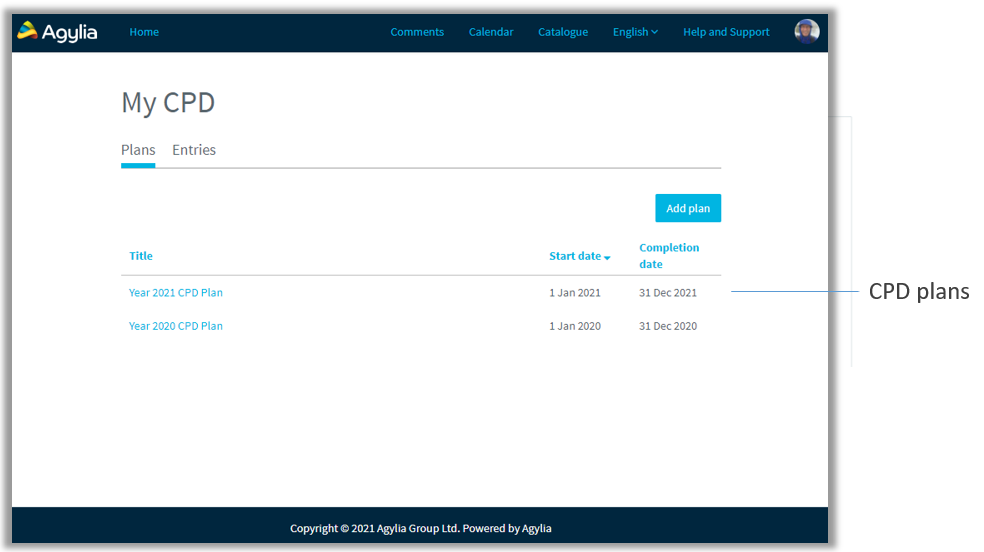Click the completion date 31 Dec 2021
984x552 pixels.
coord(668,293)
